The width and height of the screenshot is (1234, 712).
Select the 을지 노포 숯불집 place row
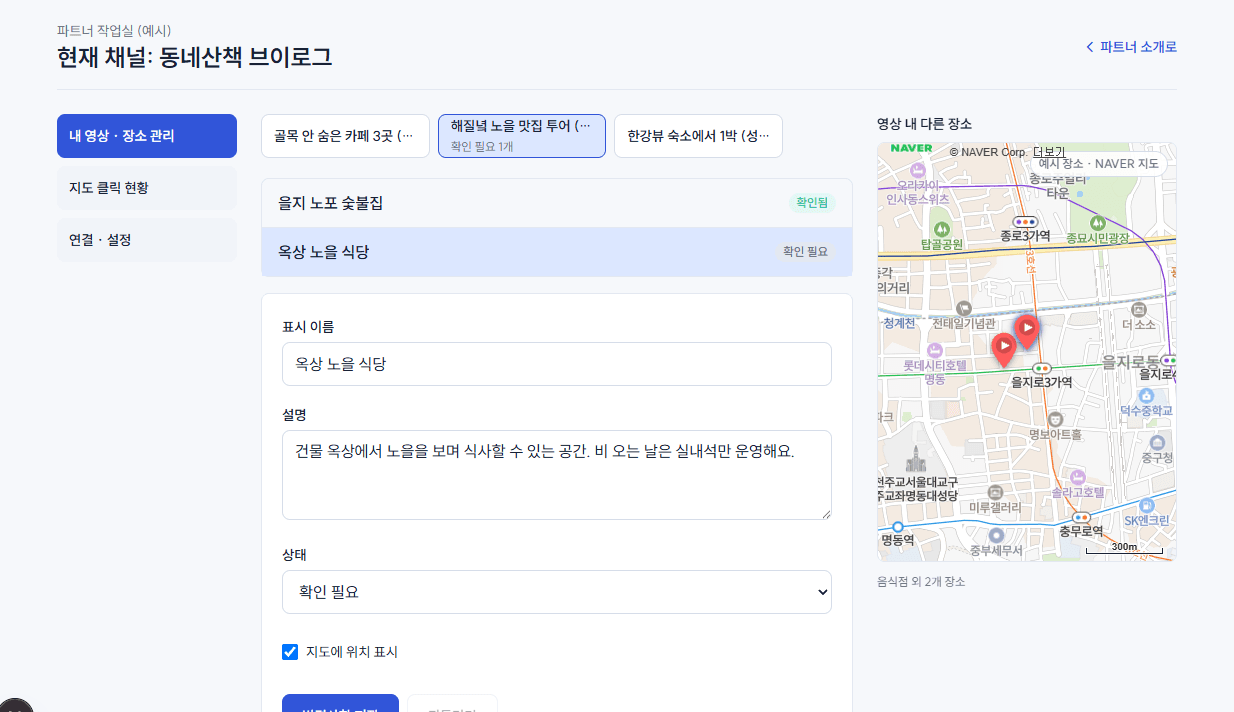(x=557, y=203)
